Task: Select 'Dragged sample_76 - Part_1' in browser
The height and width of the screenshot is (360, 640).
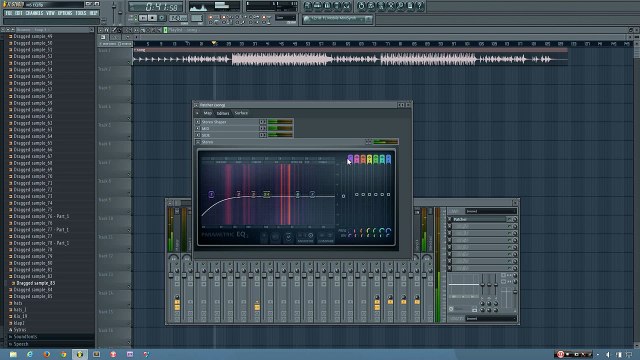Action: pyautogui.click(x=41, y=216)
